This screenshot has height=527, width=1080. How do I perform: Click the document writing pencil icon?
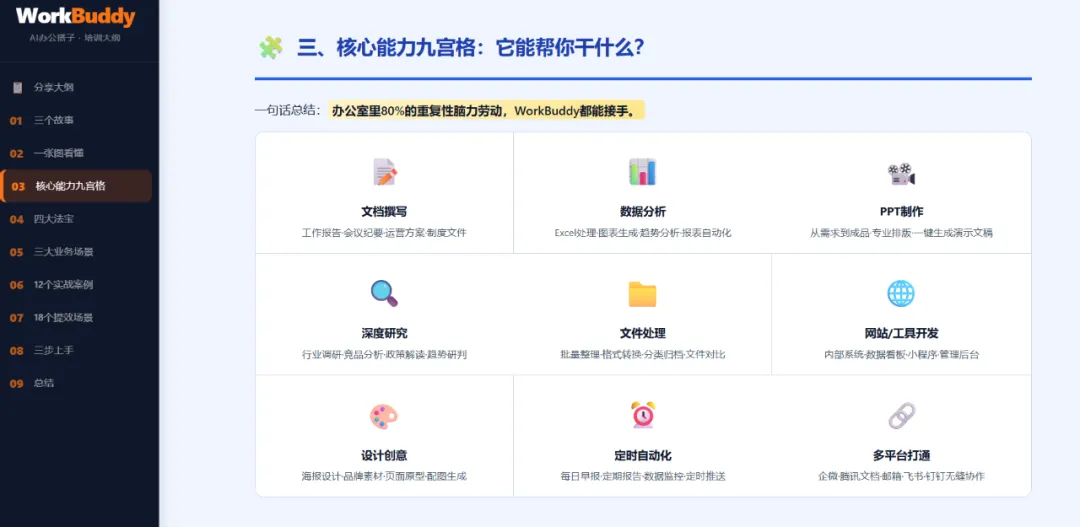point(384,172)
